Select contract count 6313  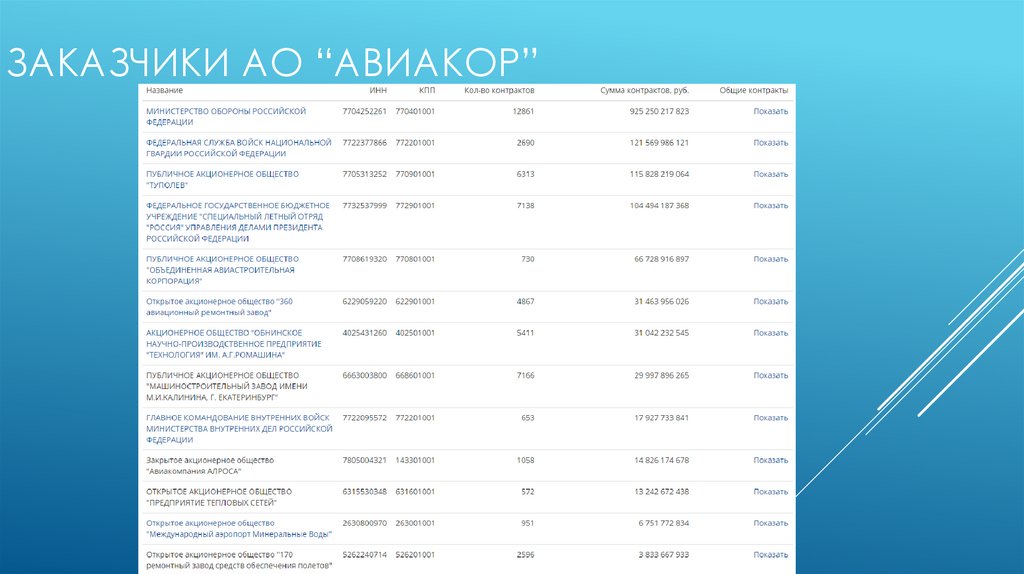pos(525,174)
